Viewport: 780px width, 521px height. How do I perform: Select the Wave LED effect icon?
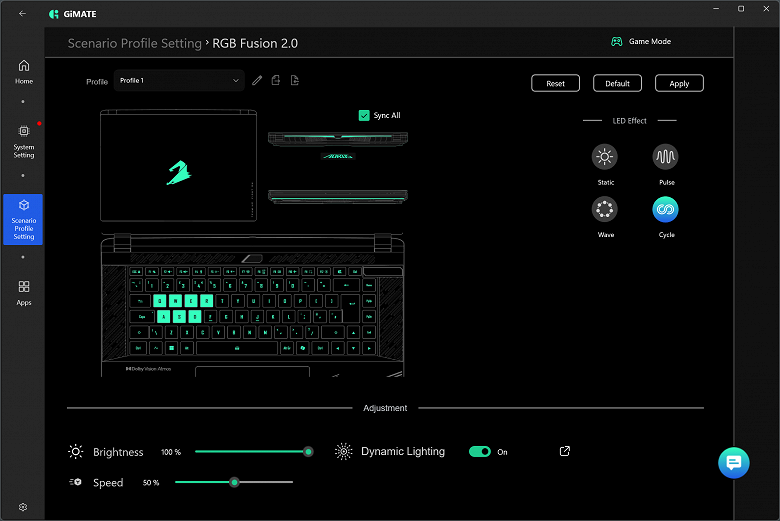(x=604, y=209)
